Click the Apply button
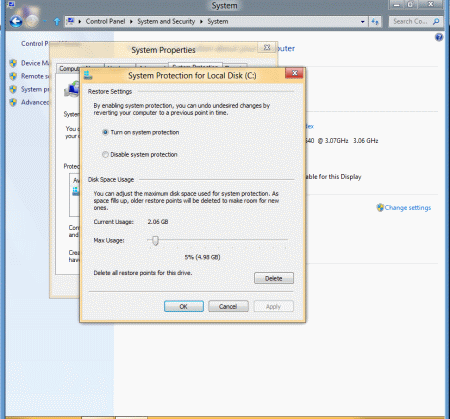450x419 pixels. (273, 306)
